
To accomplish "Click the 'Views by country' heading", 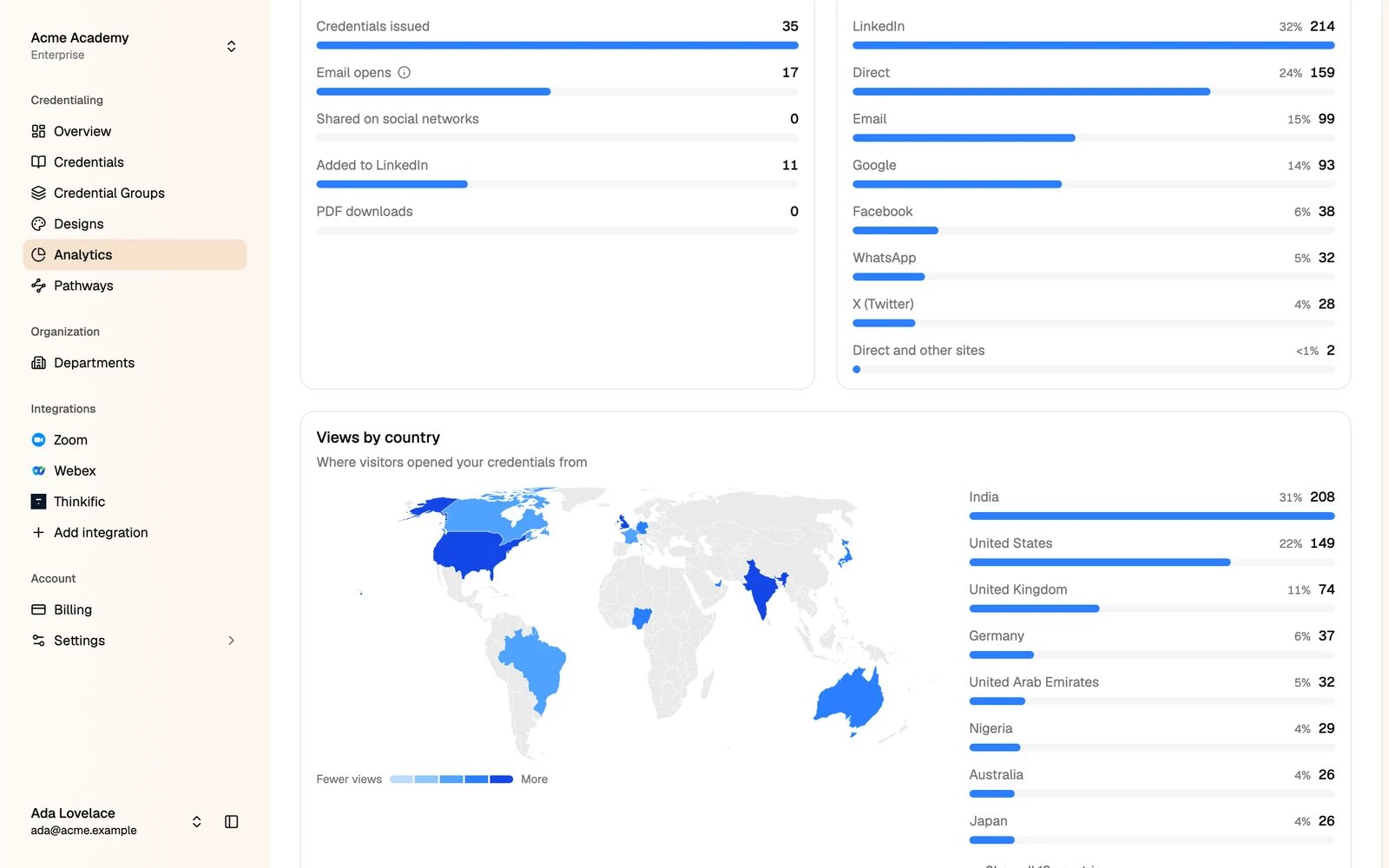I will tap(378, 437).
